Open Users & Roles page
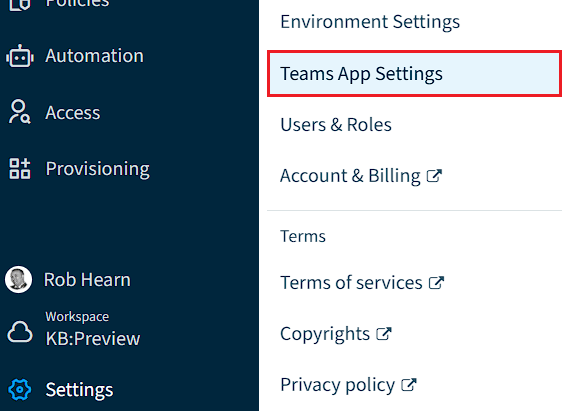This screenshot has width=566, height=411. pyautogui.click(x=336, y=125)
